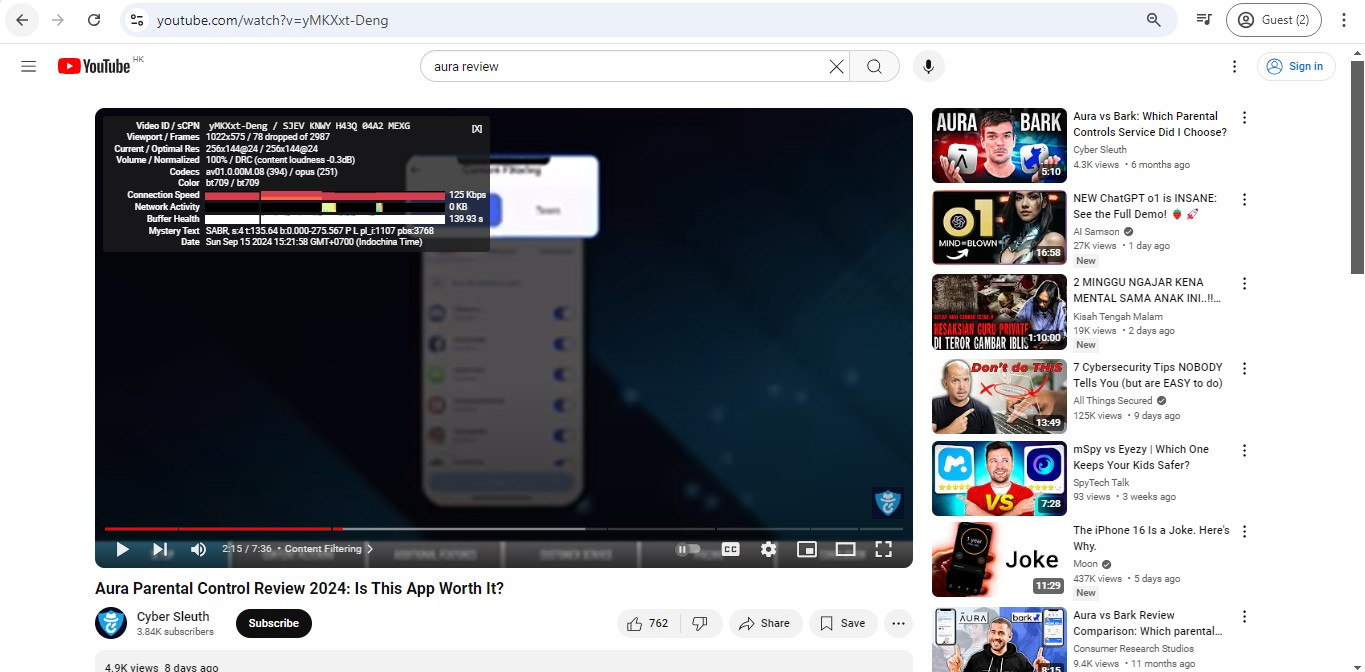The height and width of the screenshot is (672, 1365).
Task: Open the SpyTech Talk channel name
Action: (1101, 483)
